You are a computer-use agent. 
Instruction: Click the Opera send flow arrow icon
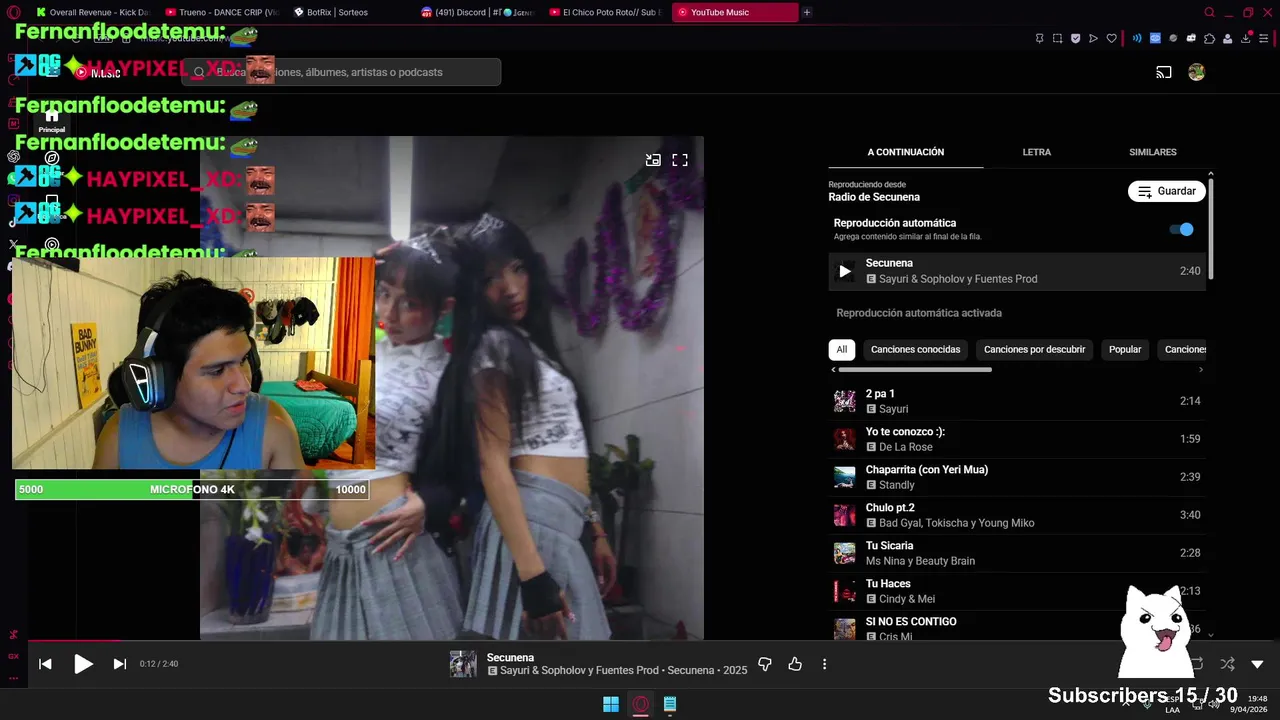pyautogui.click(x=1093, y=38)
